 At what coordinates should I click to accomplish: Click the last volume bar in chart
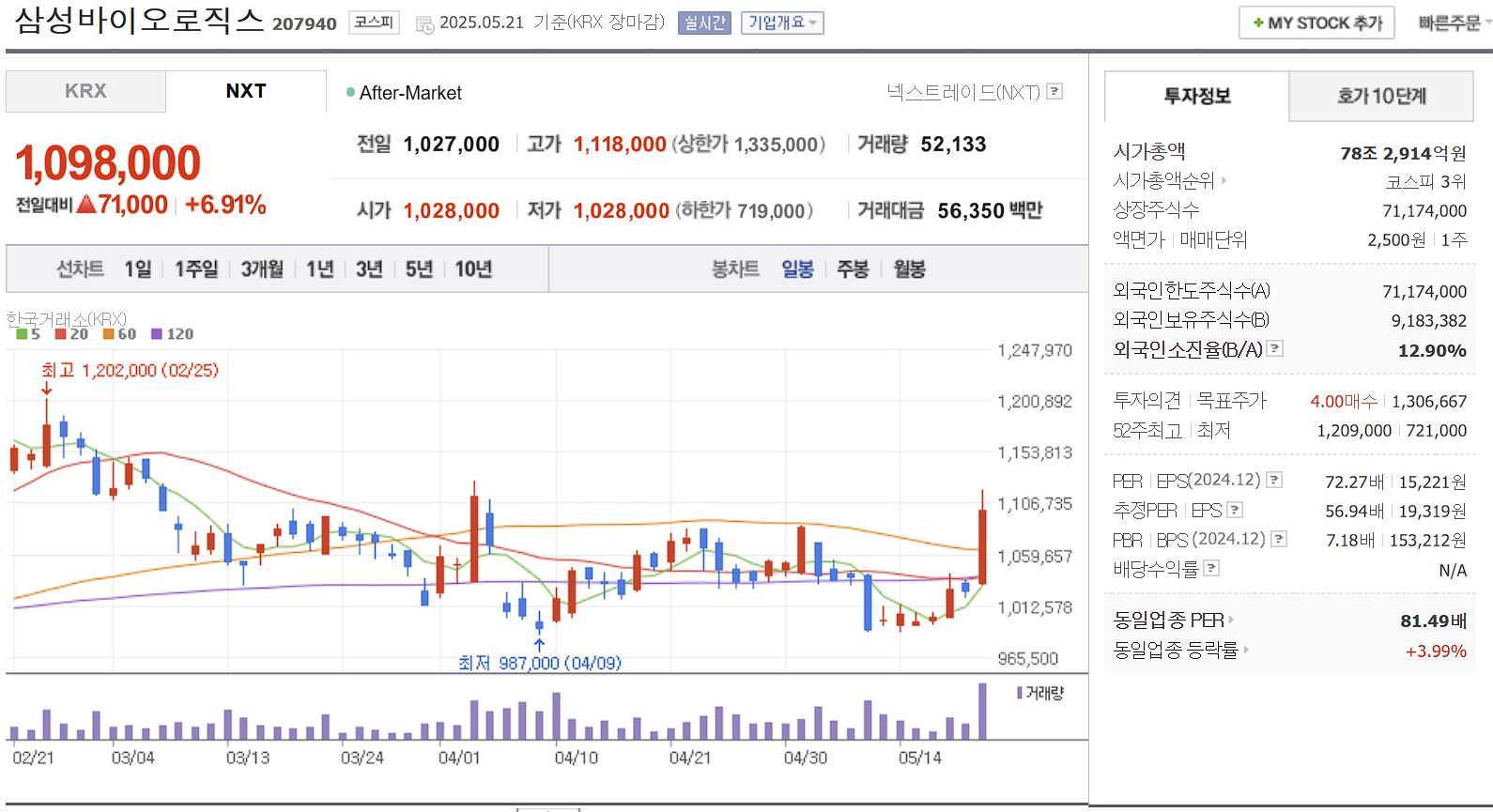pos(982,712)
